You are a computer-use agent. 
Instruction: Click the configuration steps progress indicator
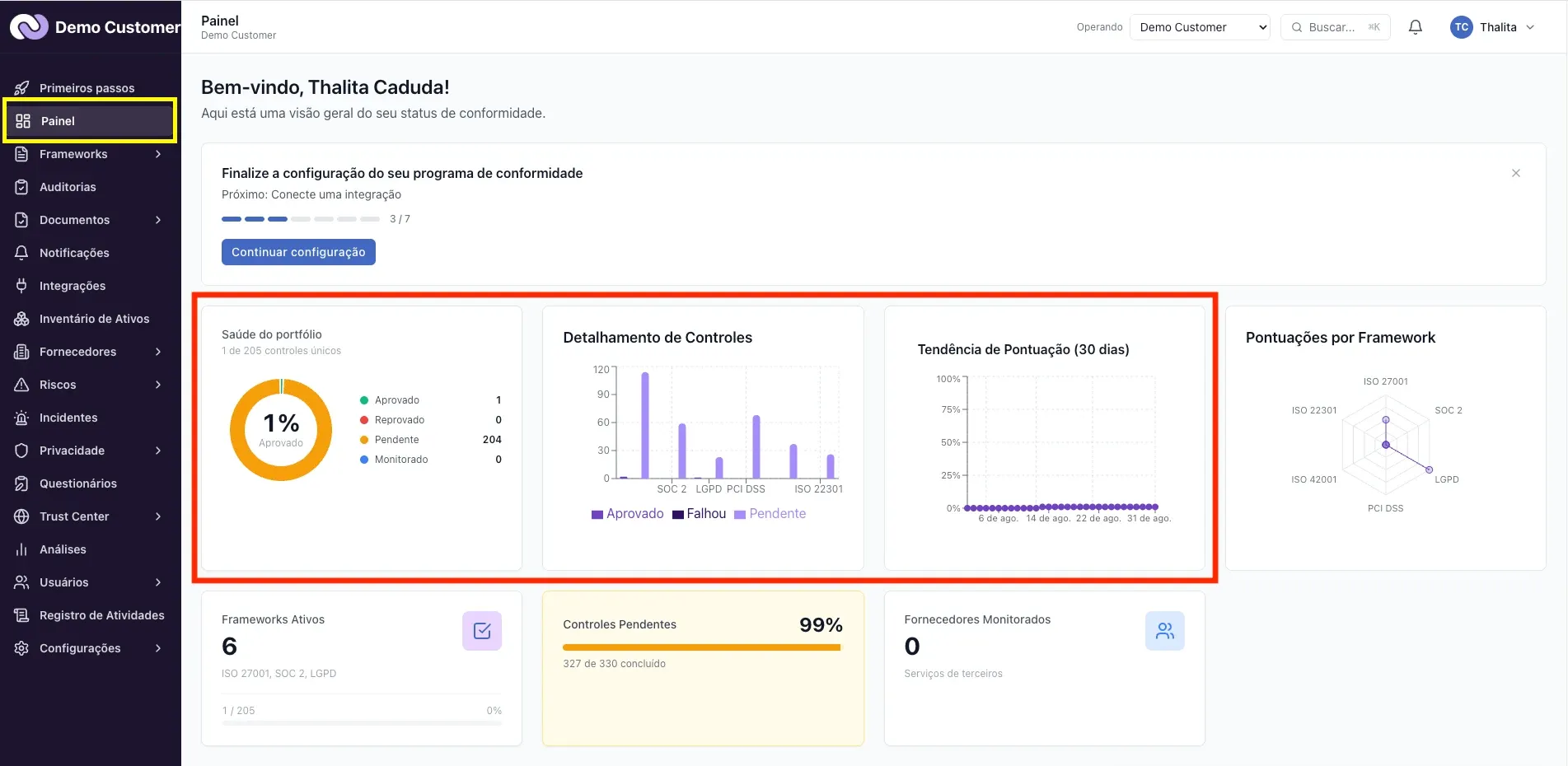coord(301,219)
